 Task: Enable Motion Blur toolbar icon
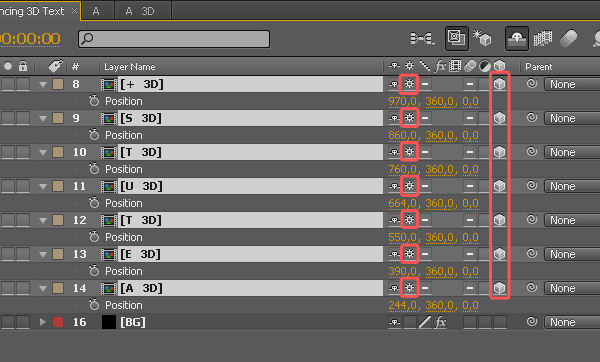coord(569,39)
